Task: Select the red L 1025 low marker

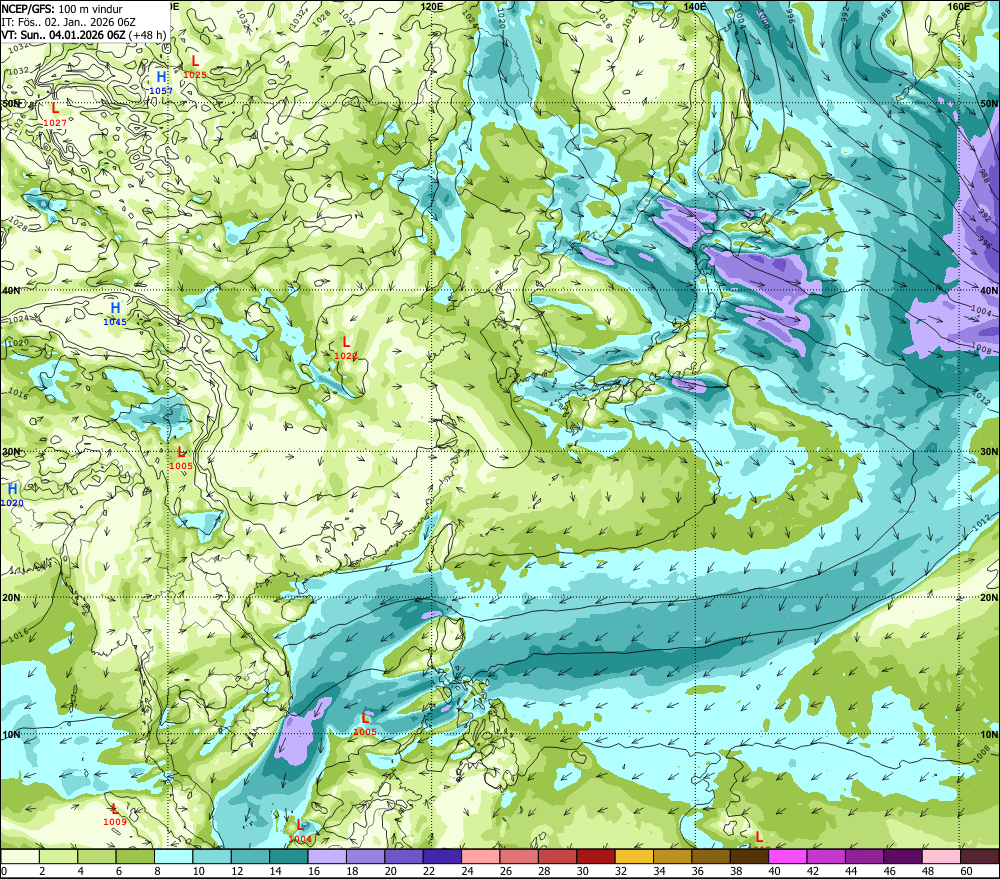Action: pyautogui.click(x=195, y=67)
